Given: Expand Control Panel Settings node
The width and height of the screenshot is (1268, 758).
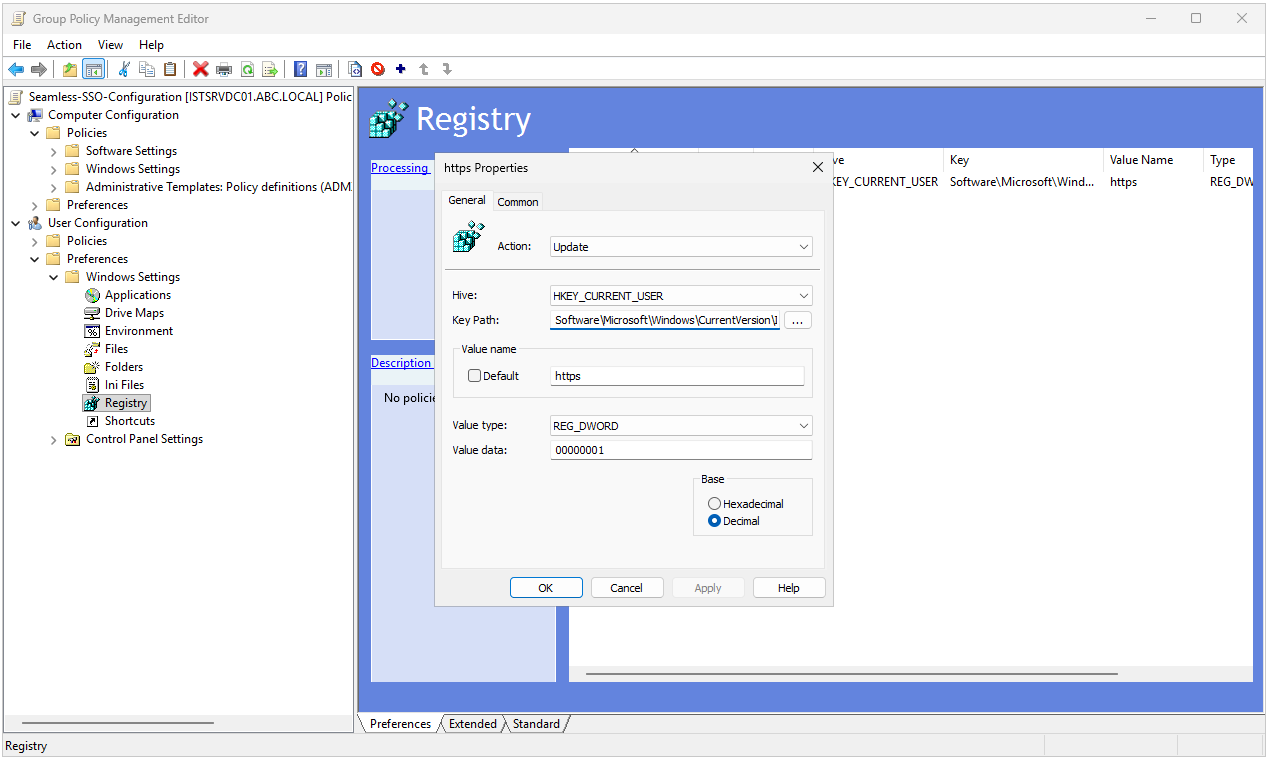Looking at the screenshot, I should coord(54,439).
